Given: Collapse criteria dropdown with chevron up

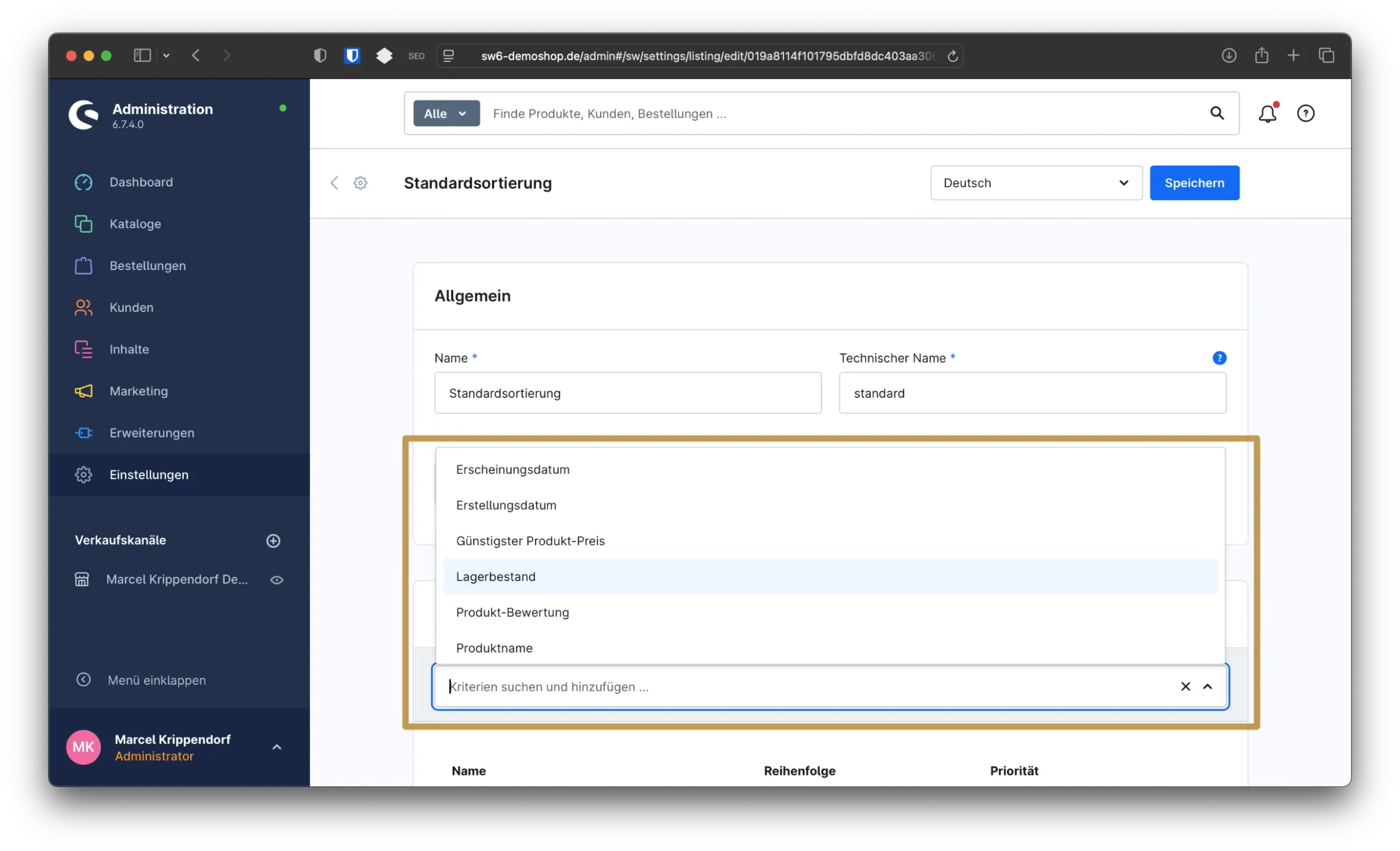Looking at the screenshot, I should coord(1207,687).
